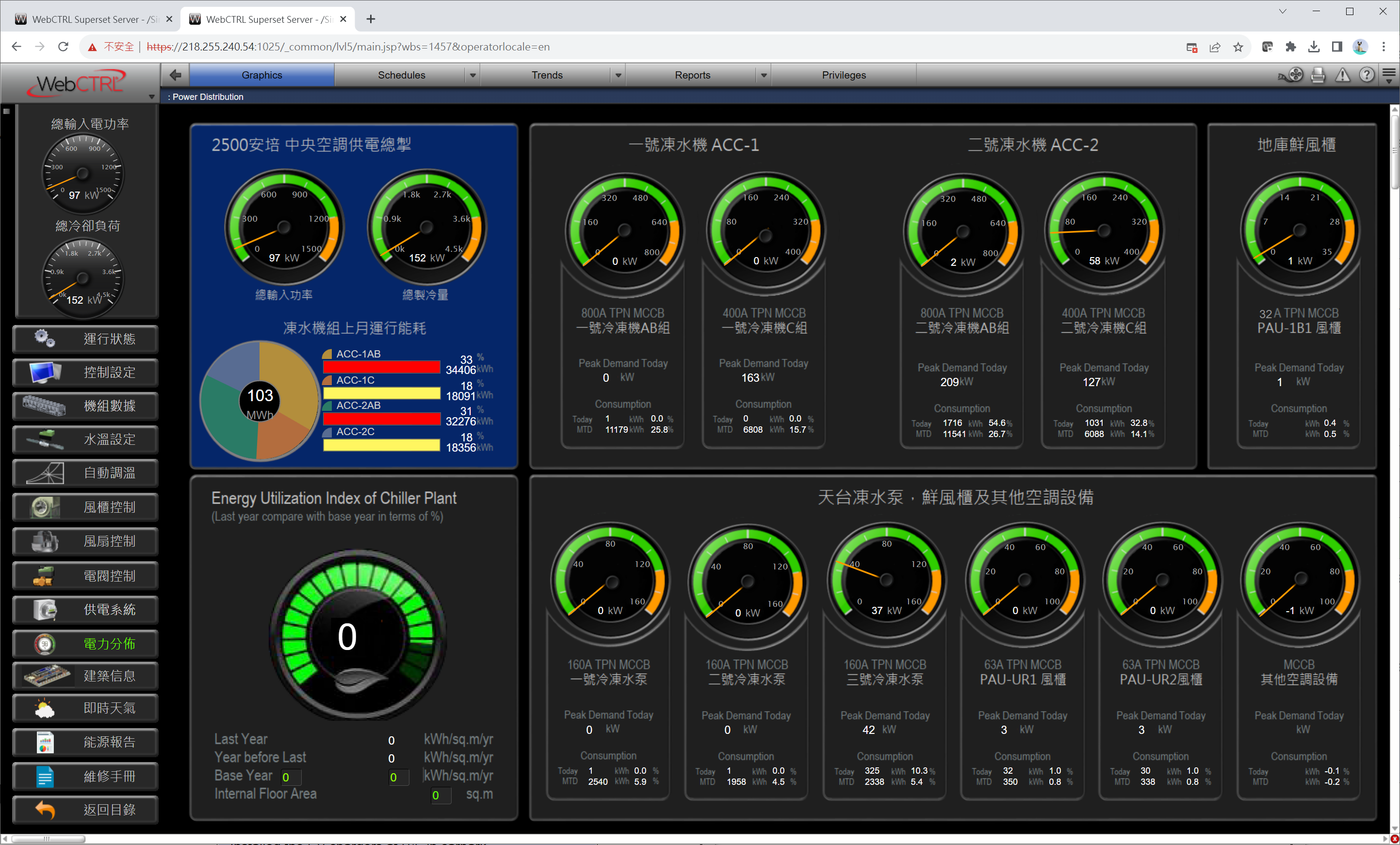This screenshot has width=1400, height=845.
Task: Click the 電閥控制 valve icon
Action: tap(44, 576)
